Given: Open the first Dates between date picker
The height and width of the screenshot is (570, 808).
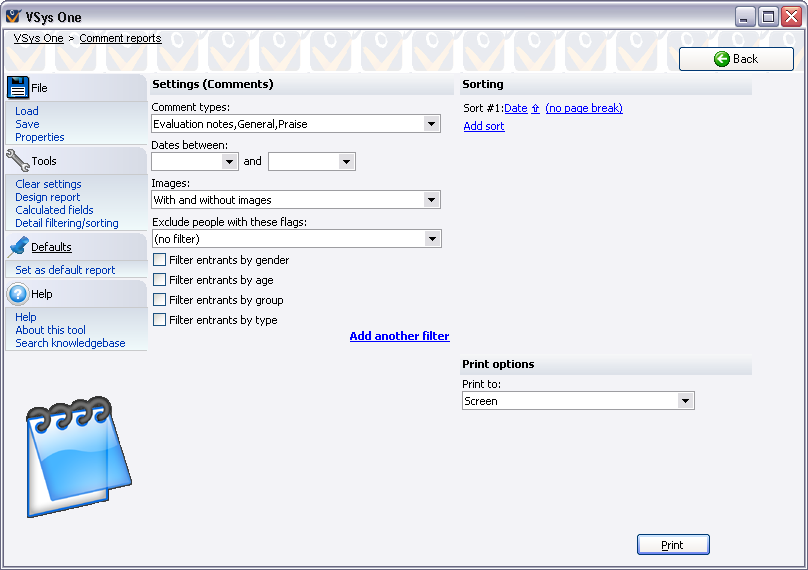Looking at the screenshot, I should pyautogui.click(x=230, y=162).
